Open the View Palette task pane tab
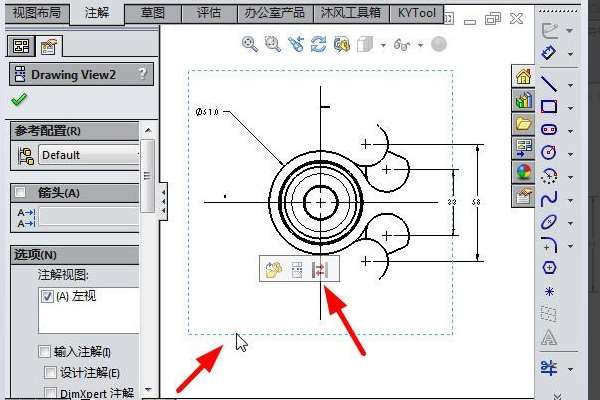This screenshot has width=600, height=400. pos(523,148)
